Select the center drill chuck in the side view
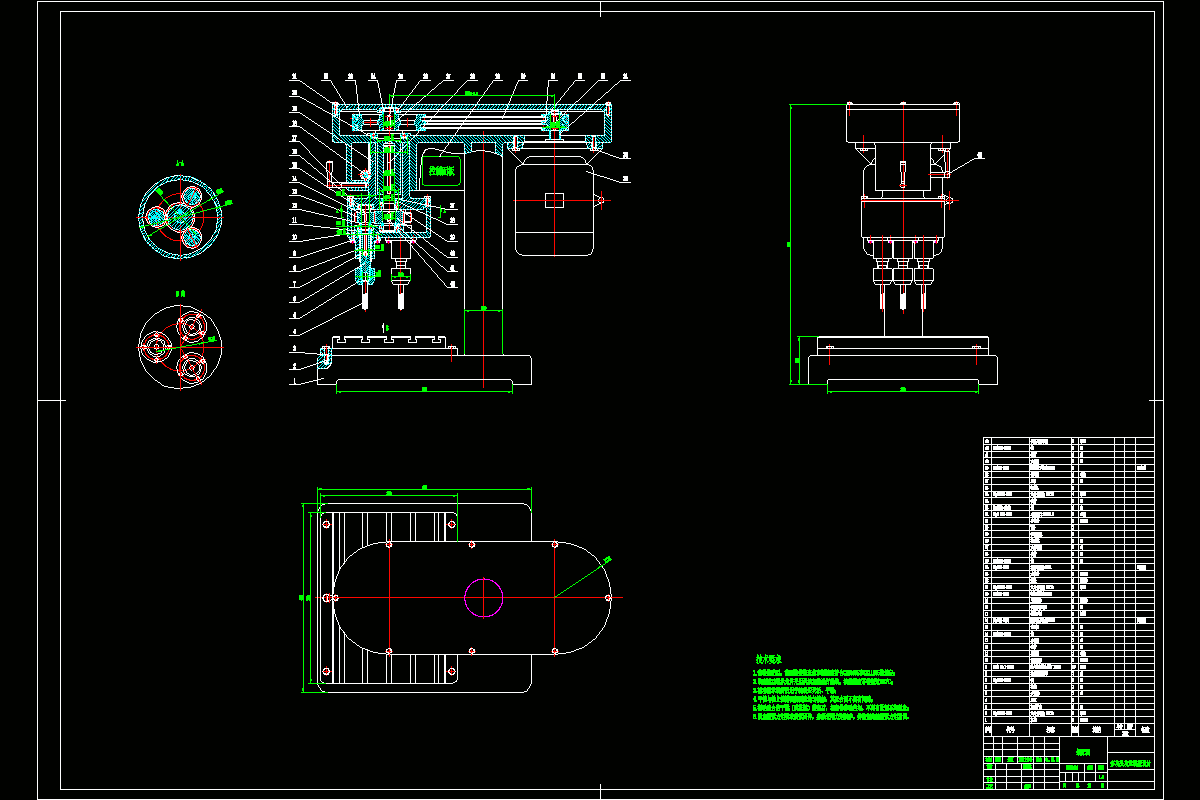Viewport: 1200px width, 800px height. click(904, 276)
